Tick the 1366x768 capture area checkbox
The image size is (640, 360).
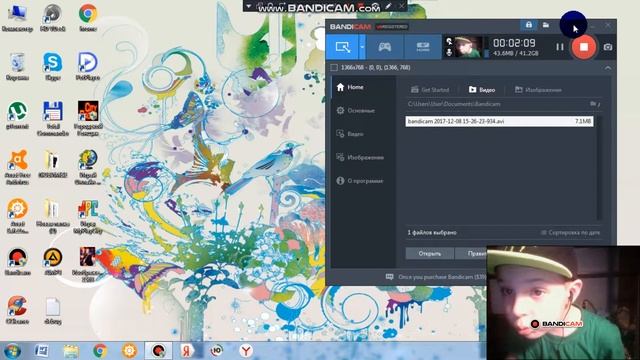(334, 67)
